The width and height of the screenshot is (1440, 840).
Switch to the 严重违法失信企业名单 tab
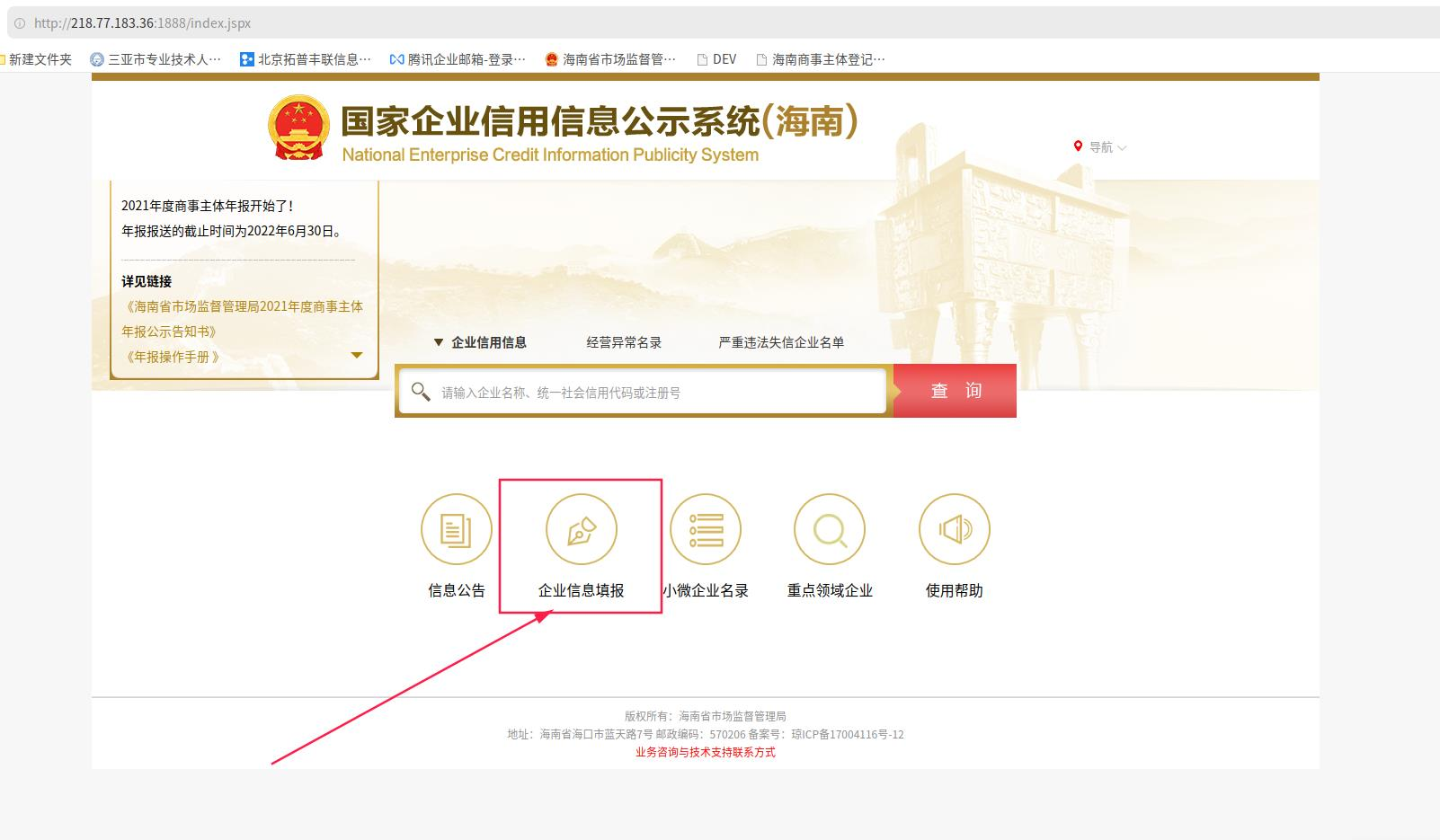(x=781, y=342)
